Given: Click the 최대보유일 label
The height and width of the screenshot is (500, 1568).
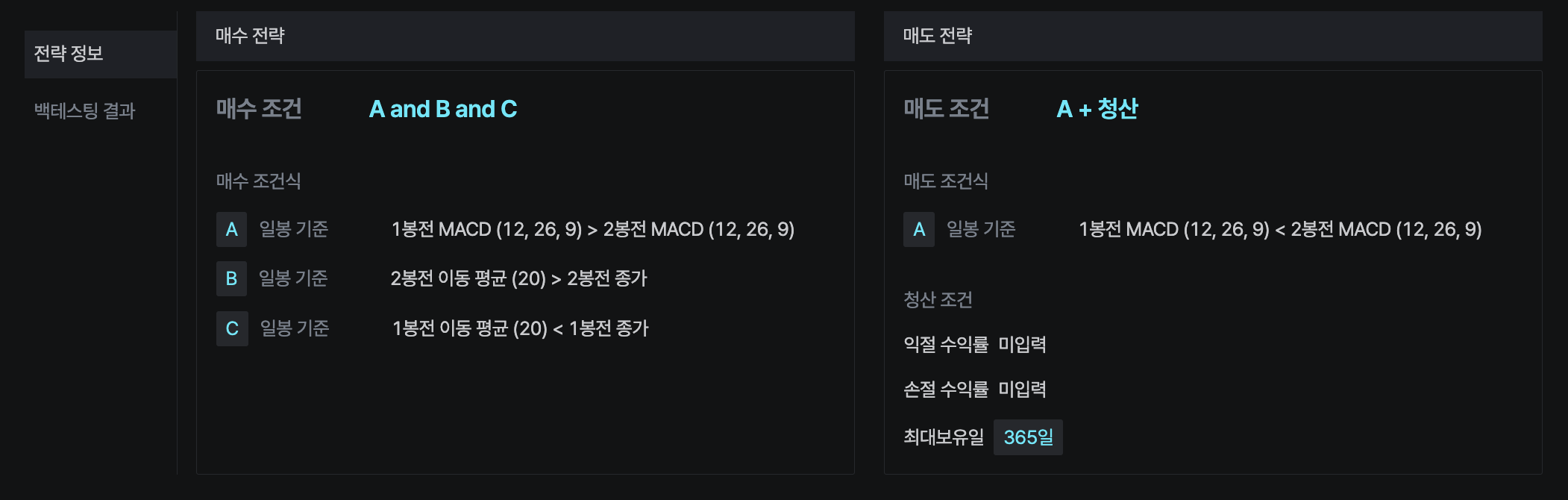Looking at the screenshot, I should [x=943, y=437].
